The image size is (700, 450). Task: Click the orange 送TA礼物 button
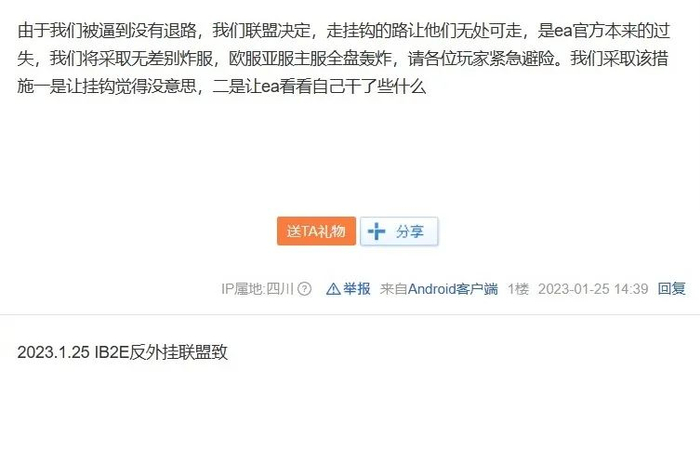click(316, 231)
